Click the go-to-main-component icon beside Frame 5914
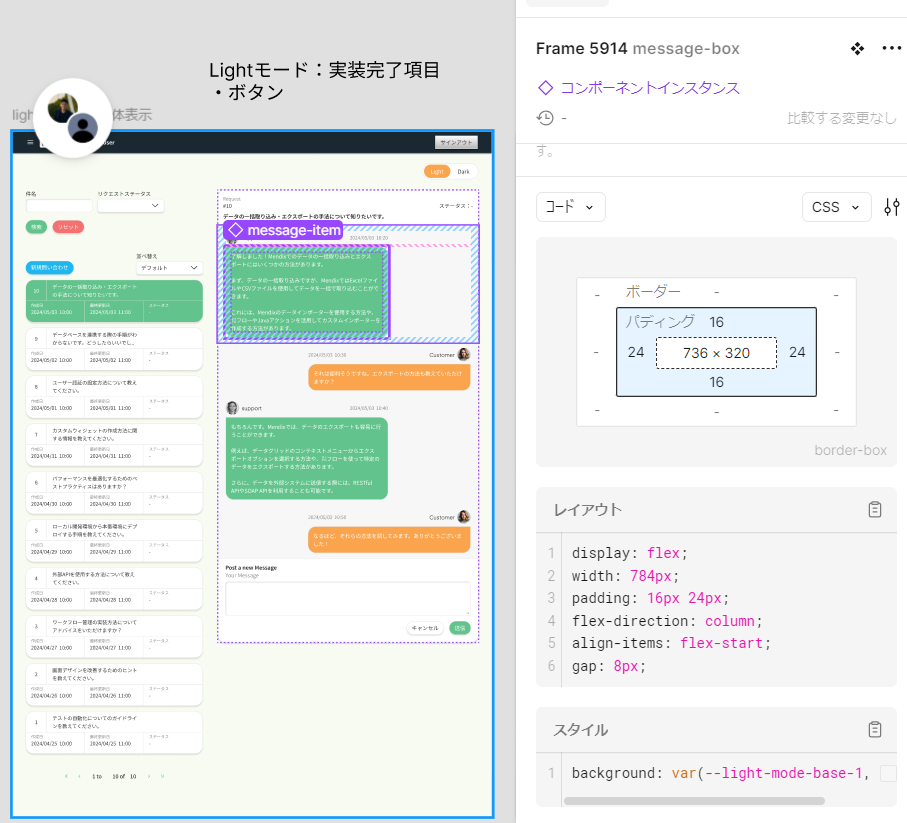This screenshot has height=823, width=907. coord(857,49)
